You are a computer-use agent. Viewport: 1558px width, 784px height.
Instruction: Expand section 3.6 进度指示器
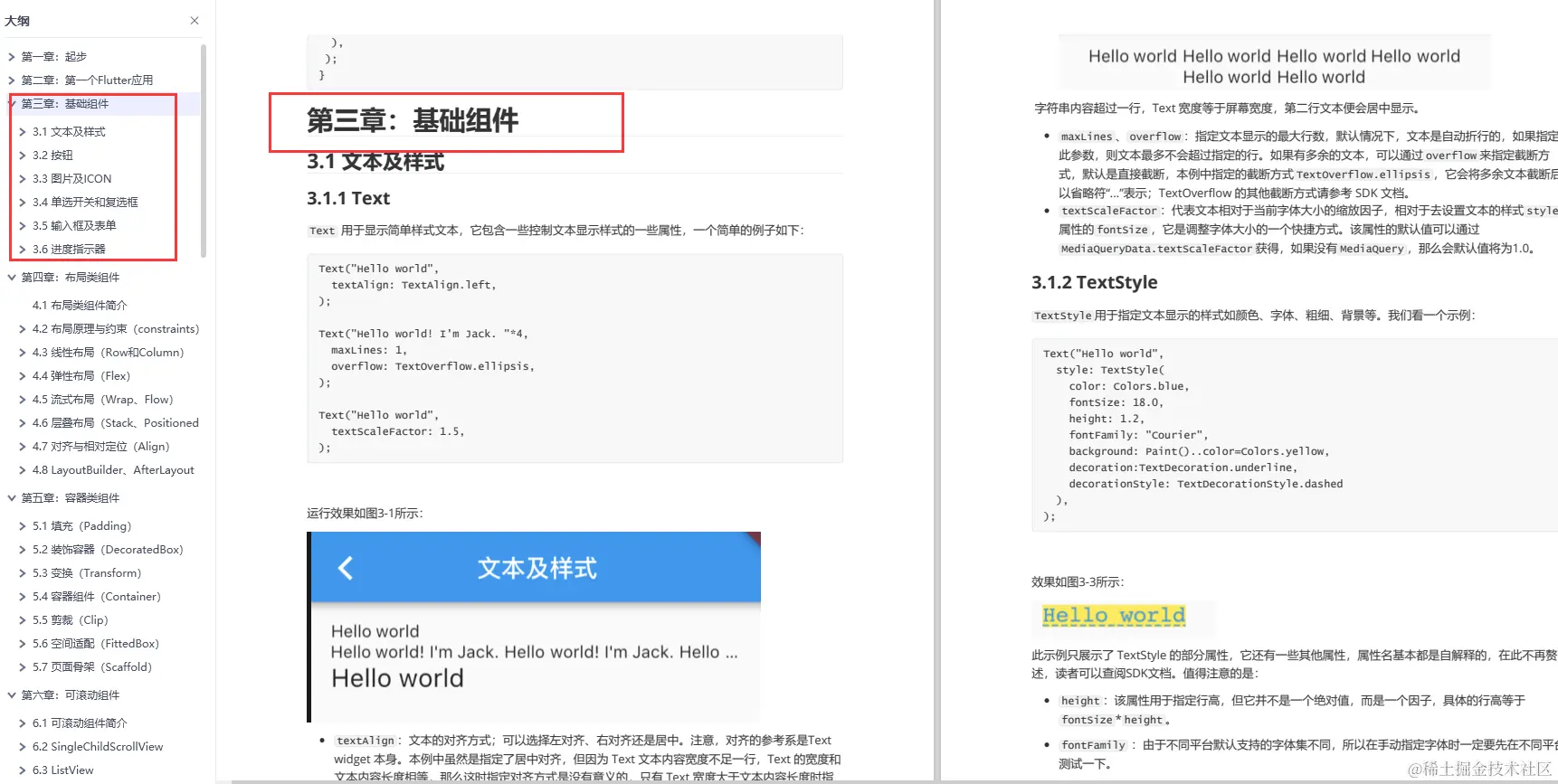[23, 249]
